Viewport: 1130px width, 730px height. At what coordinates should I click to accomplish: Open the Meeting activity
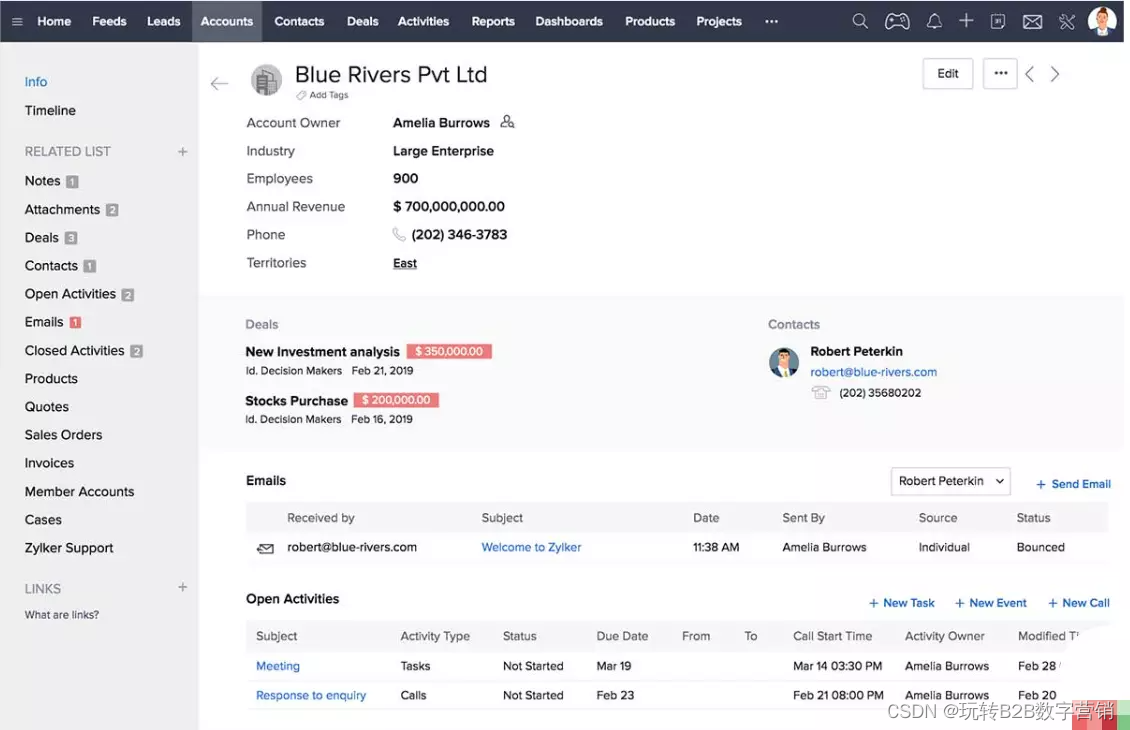coord(277,666)
